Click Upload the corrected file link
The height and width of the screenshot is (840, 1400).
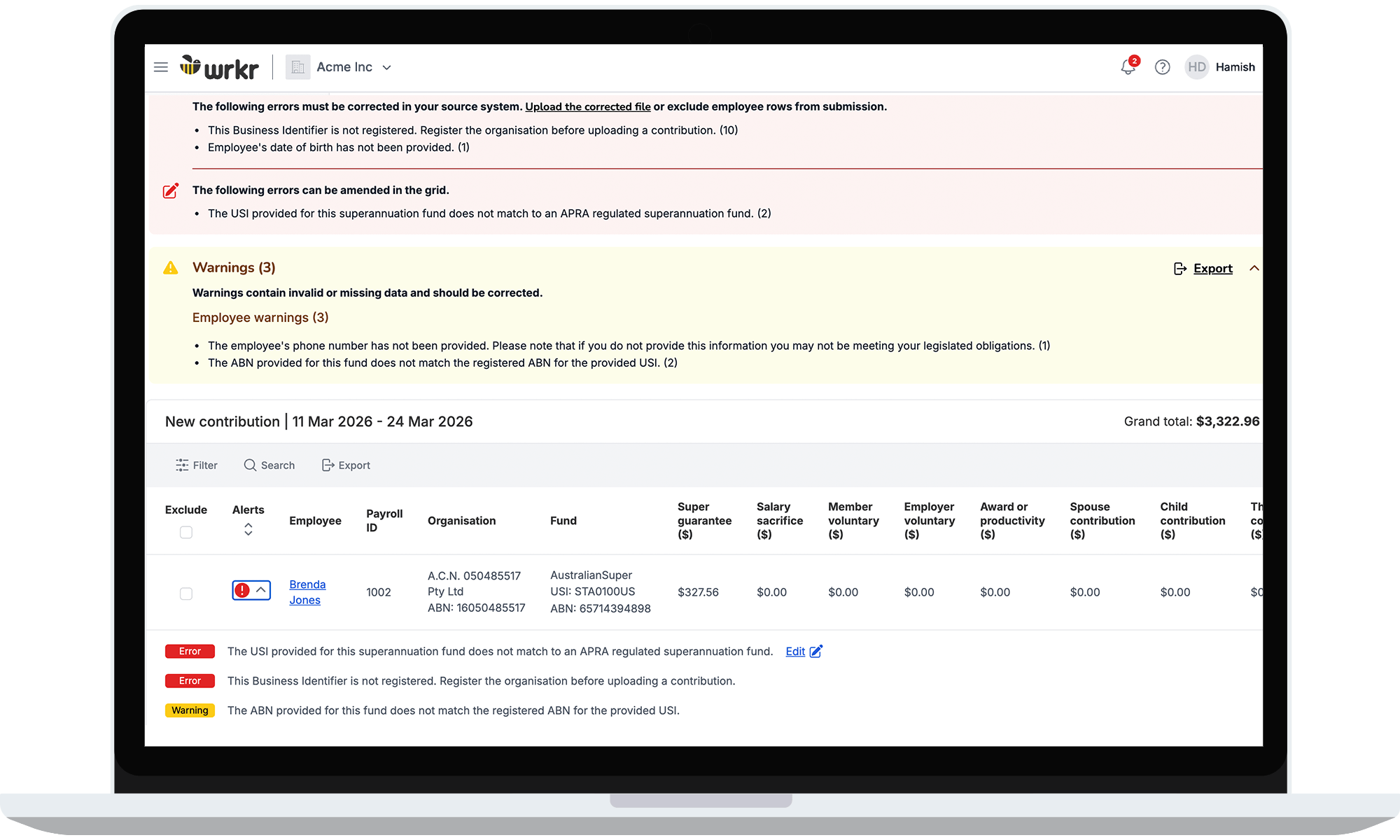pyautogui.click(x=587, y=106)
